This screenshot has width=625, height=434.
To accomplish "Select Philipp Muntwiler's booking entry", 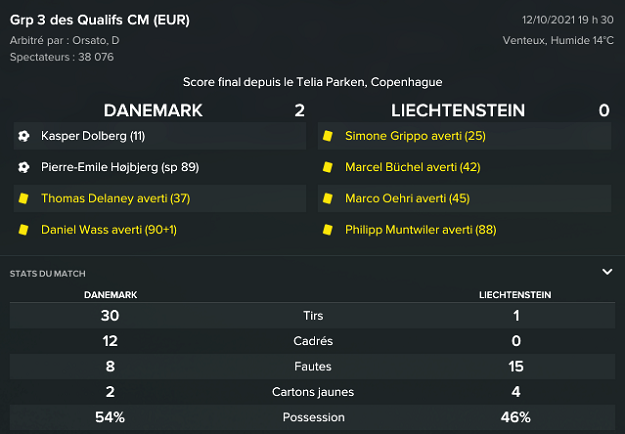I will coord(421,231).
